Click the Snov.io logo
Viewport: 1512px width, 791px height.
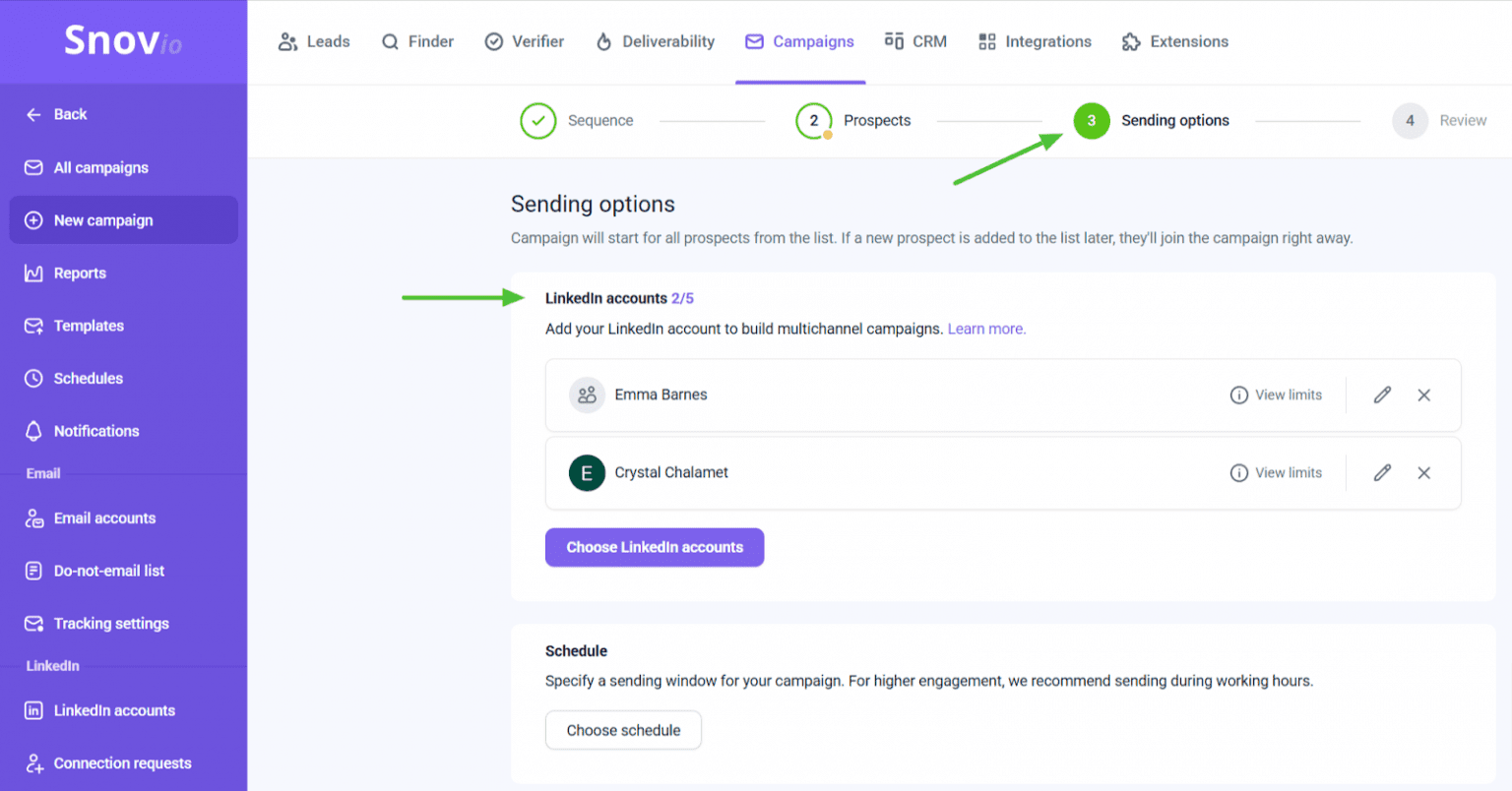[x=122, y=41]
